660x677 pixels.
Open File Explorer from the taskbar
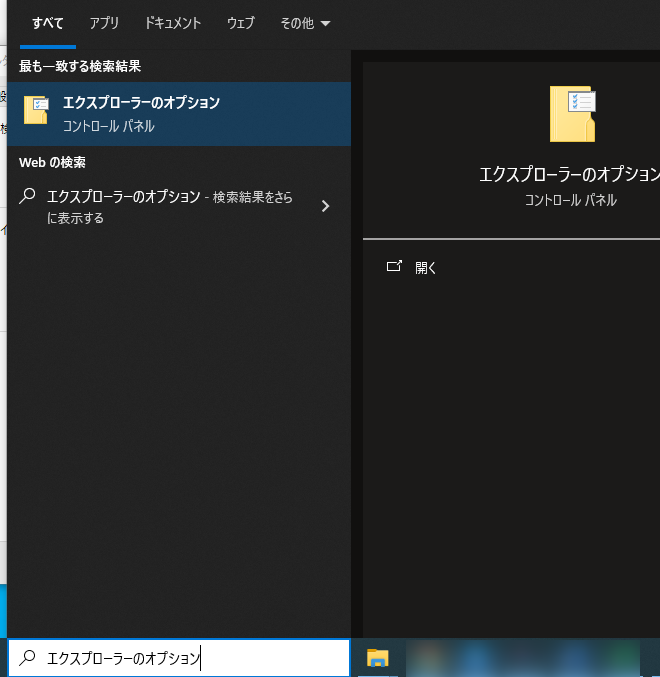point(377,657)
